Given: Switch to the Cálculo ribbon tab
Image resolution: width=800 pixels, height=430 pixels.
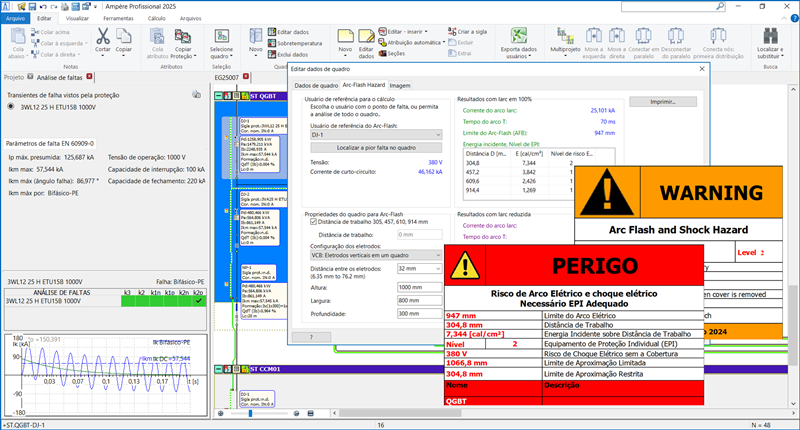Looking at the screenshot, I should [157, 18].
